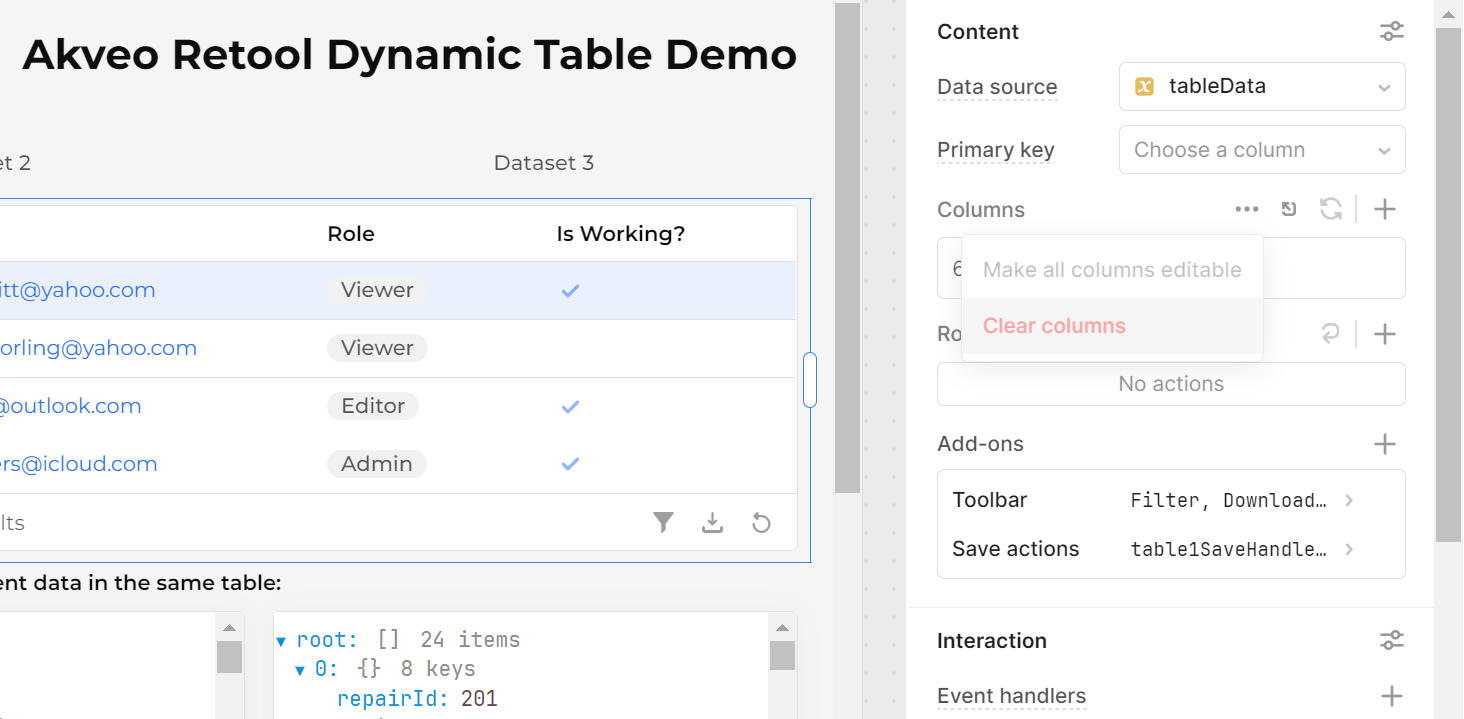Image resolution: width=1464 pixels, height=719 pixels.
Task: Open the Primary key Choose a column dropdown
Action: point(1262,150)
